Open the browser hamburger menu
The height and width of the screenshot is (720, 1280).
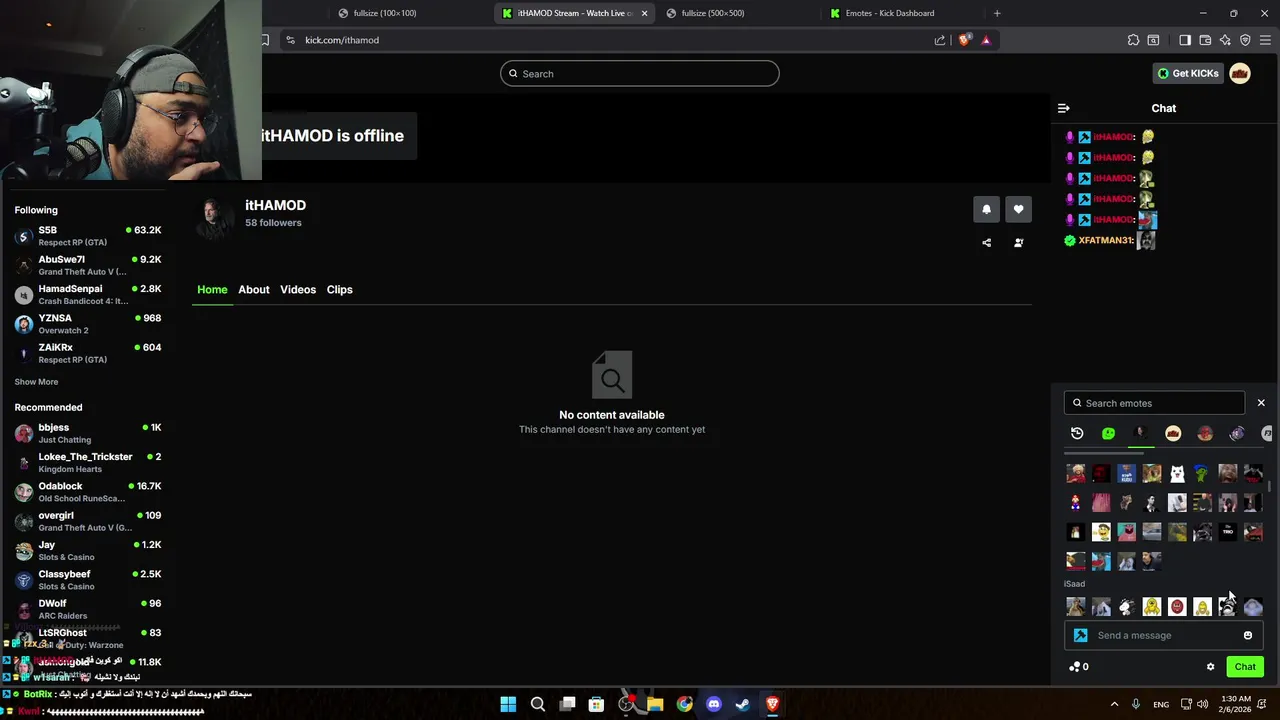(1265, 40)
